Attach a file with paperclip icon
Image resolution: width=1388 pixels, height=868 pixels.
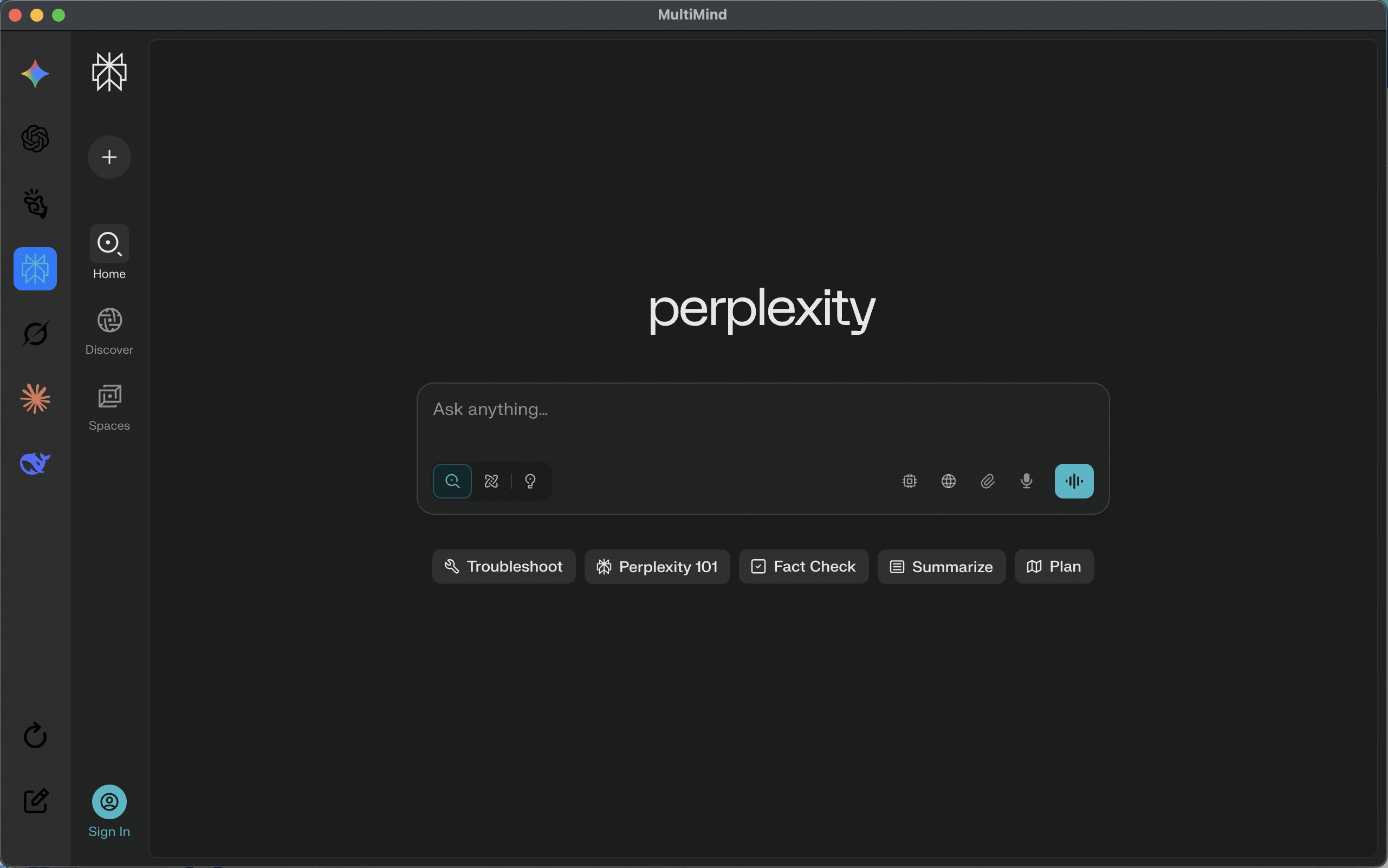coord(987,481)
